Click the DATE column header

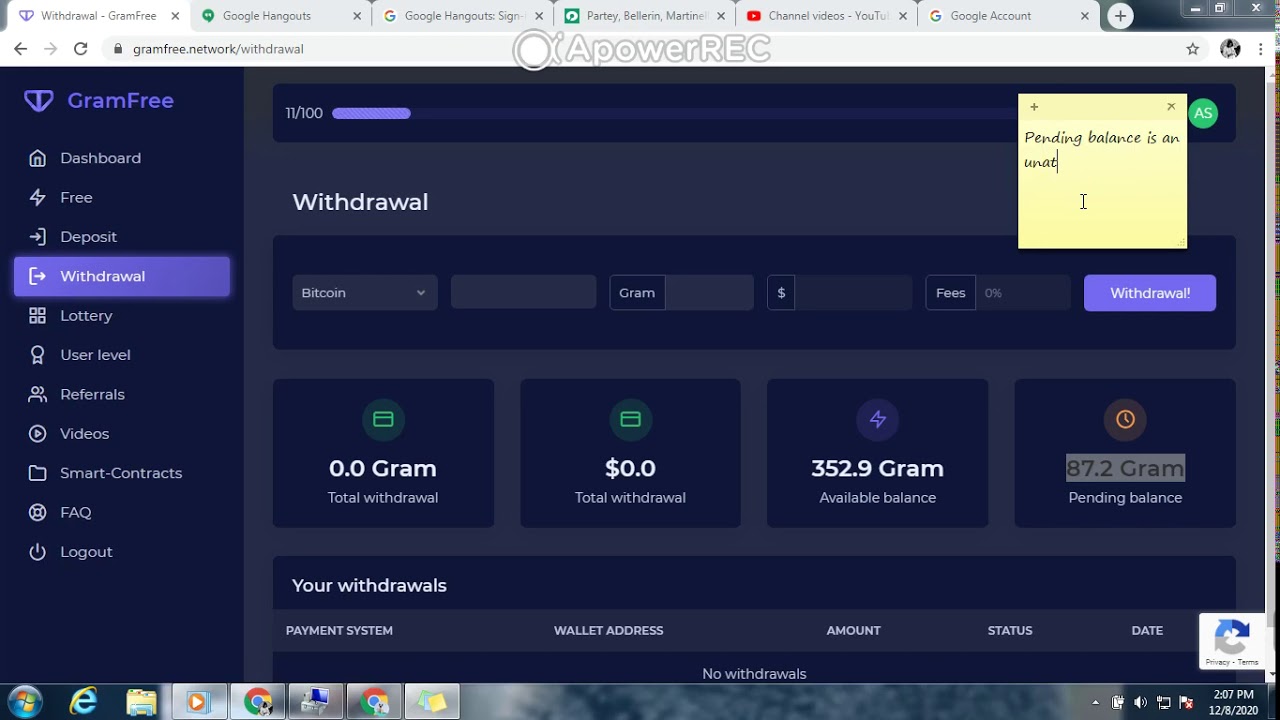(1147, 630)
